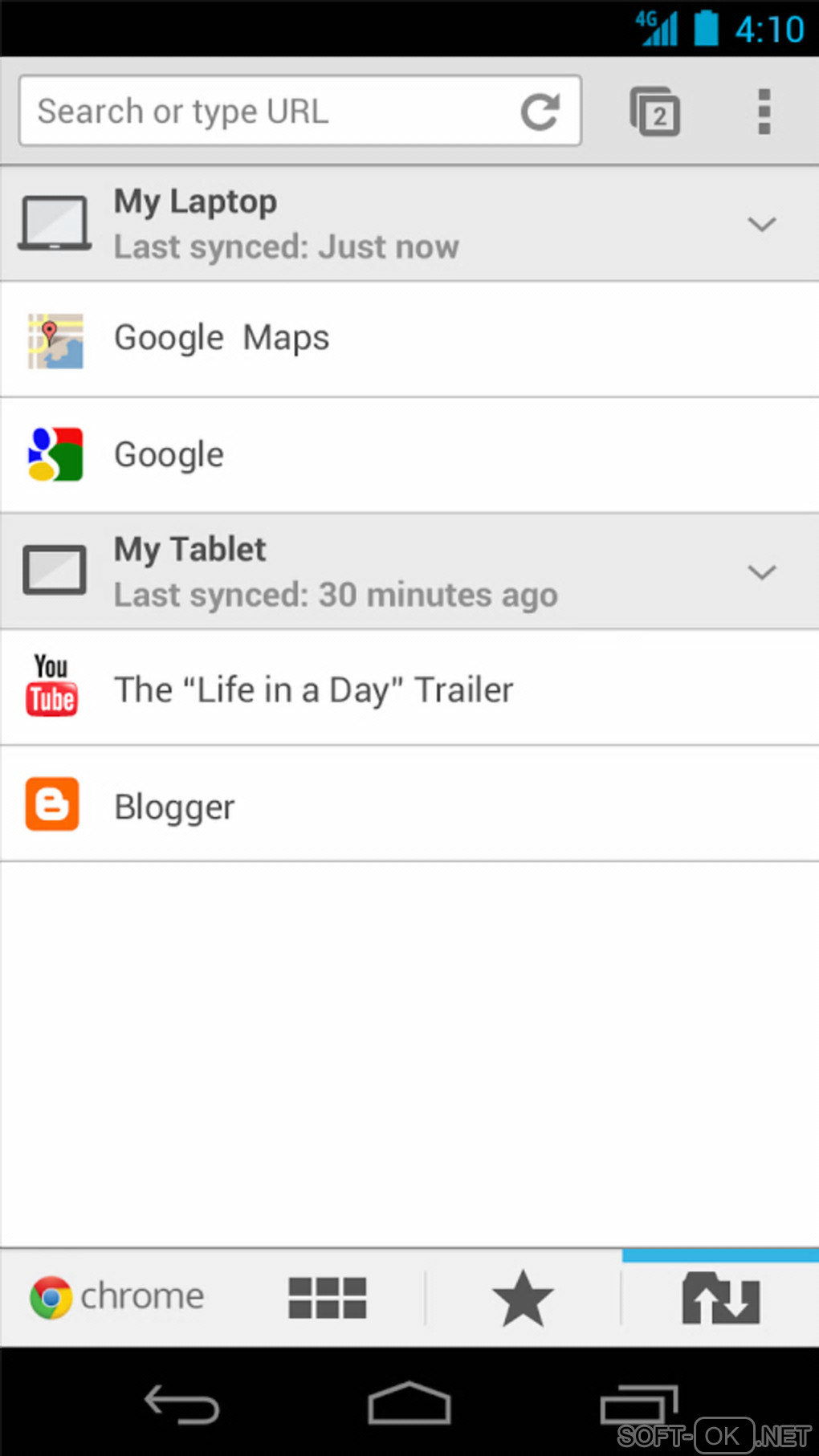
Task: Focus the Search or type URL field
Action: tap(265, 112)
